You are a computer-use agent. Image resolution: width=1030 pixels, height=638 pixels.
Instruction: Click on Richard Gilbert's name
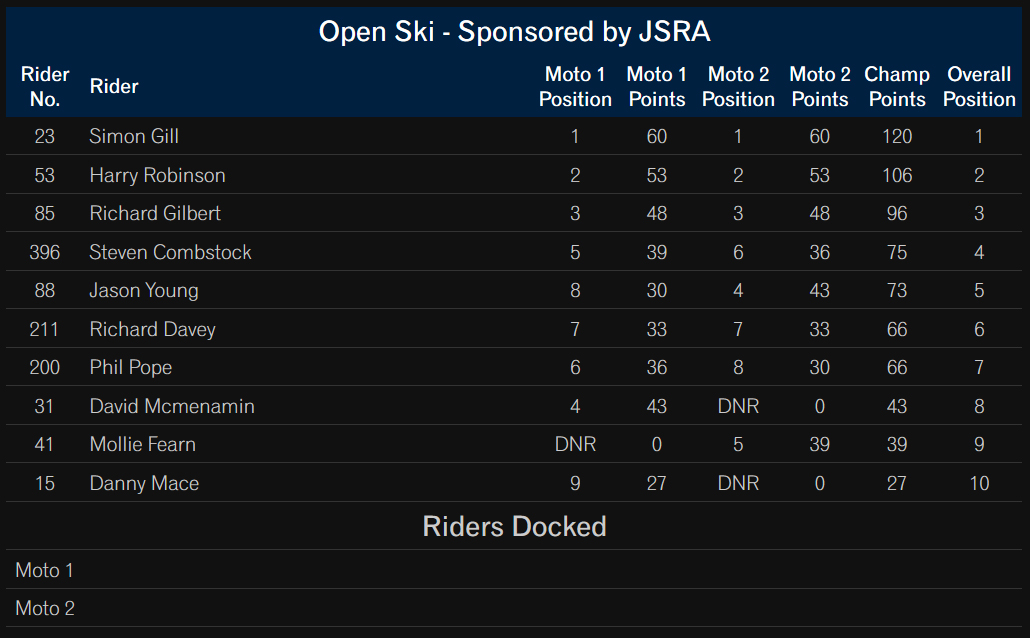pos(155,213)
